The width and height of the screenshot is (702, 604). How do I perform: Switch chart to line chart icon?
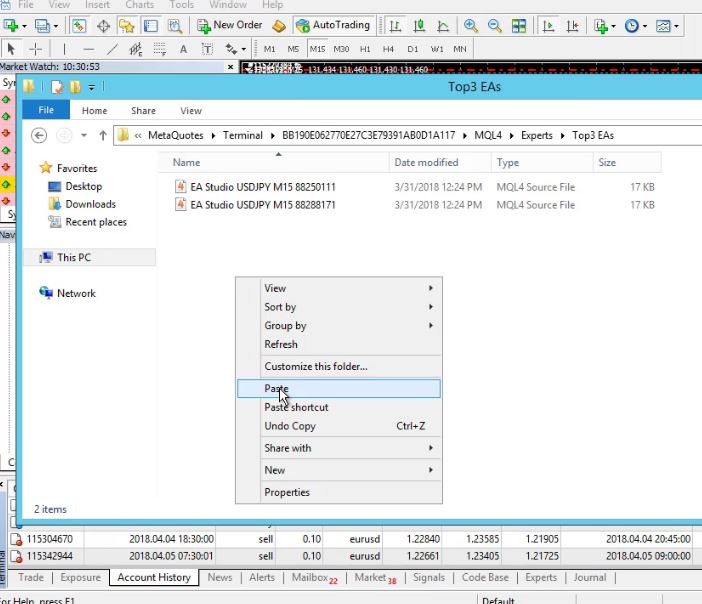[443, 26]
